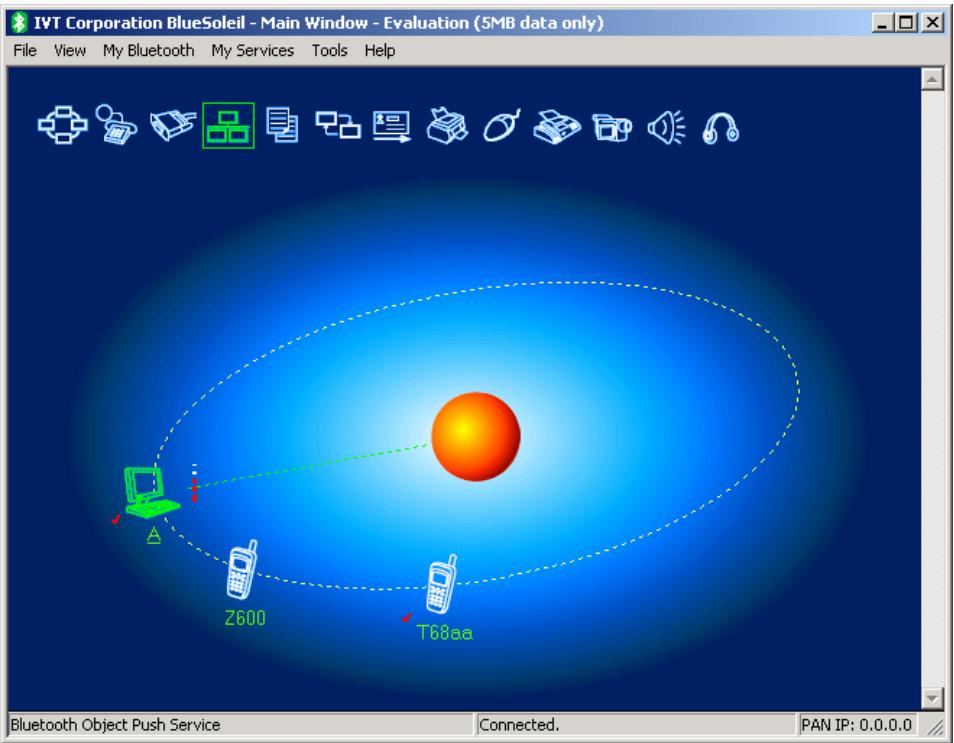Select the Information Synchronization two-computers icon
This screenshot has height=743, width=954.
(338, 125)
